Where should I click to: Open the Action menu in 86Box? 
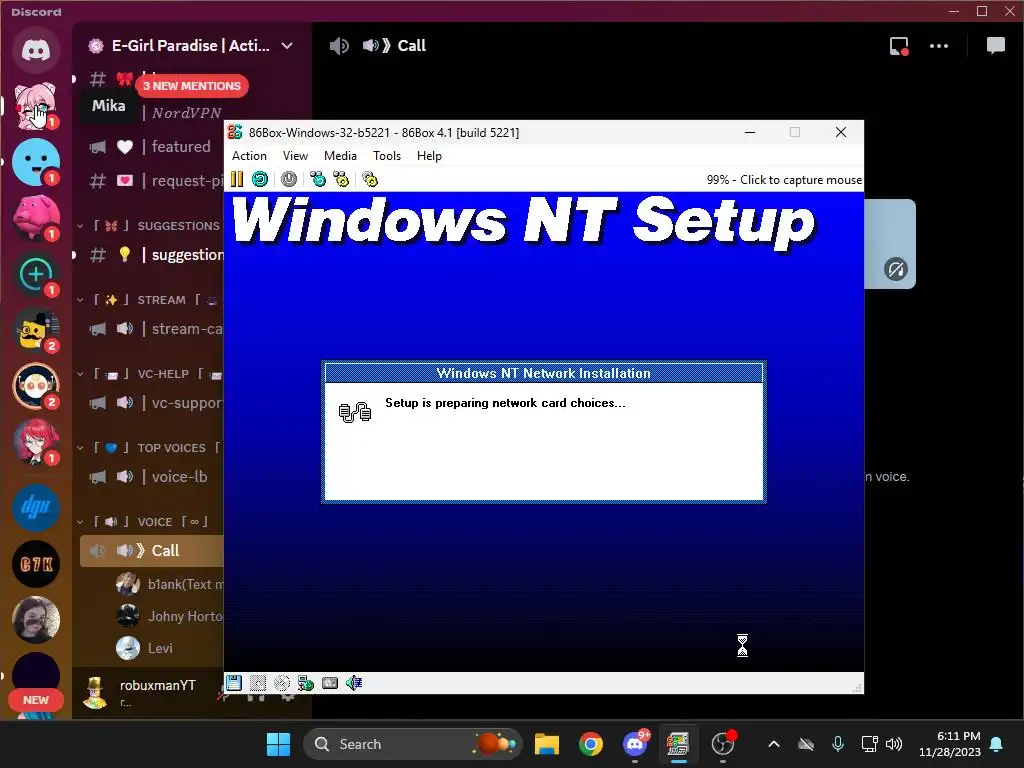(249, 155)
